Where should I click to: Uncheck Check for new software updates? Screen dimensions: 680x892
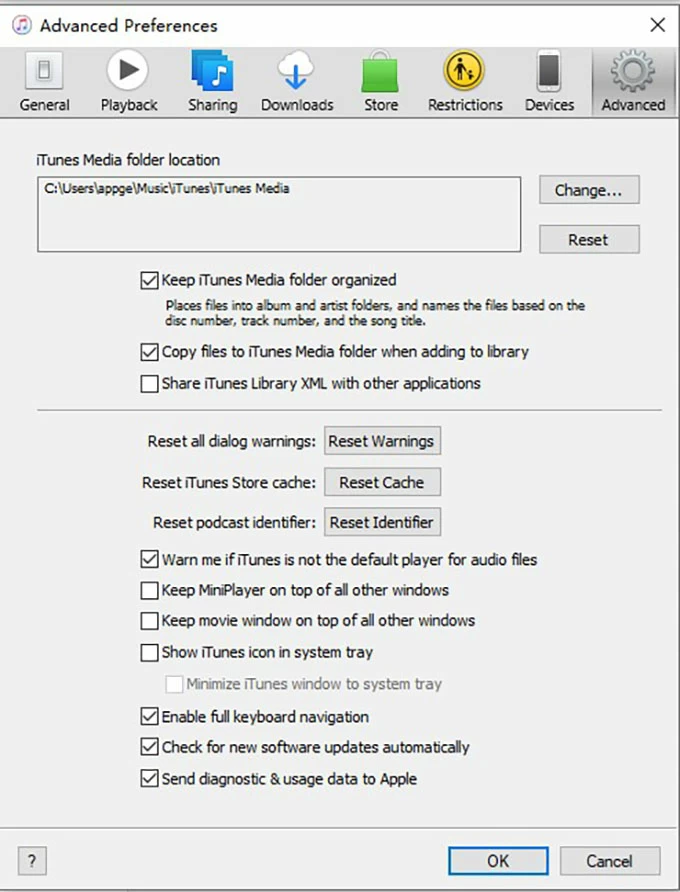(x=150, y=747)
